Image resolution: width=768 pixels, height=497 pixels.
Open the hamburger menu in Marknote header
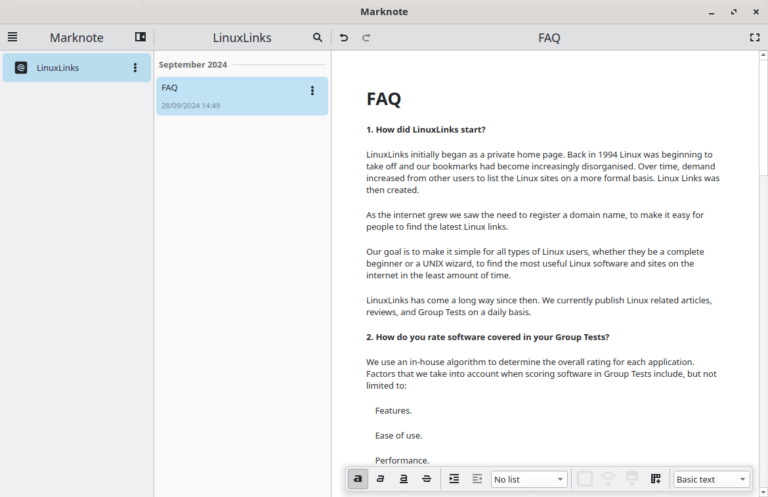12,37
